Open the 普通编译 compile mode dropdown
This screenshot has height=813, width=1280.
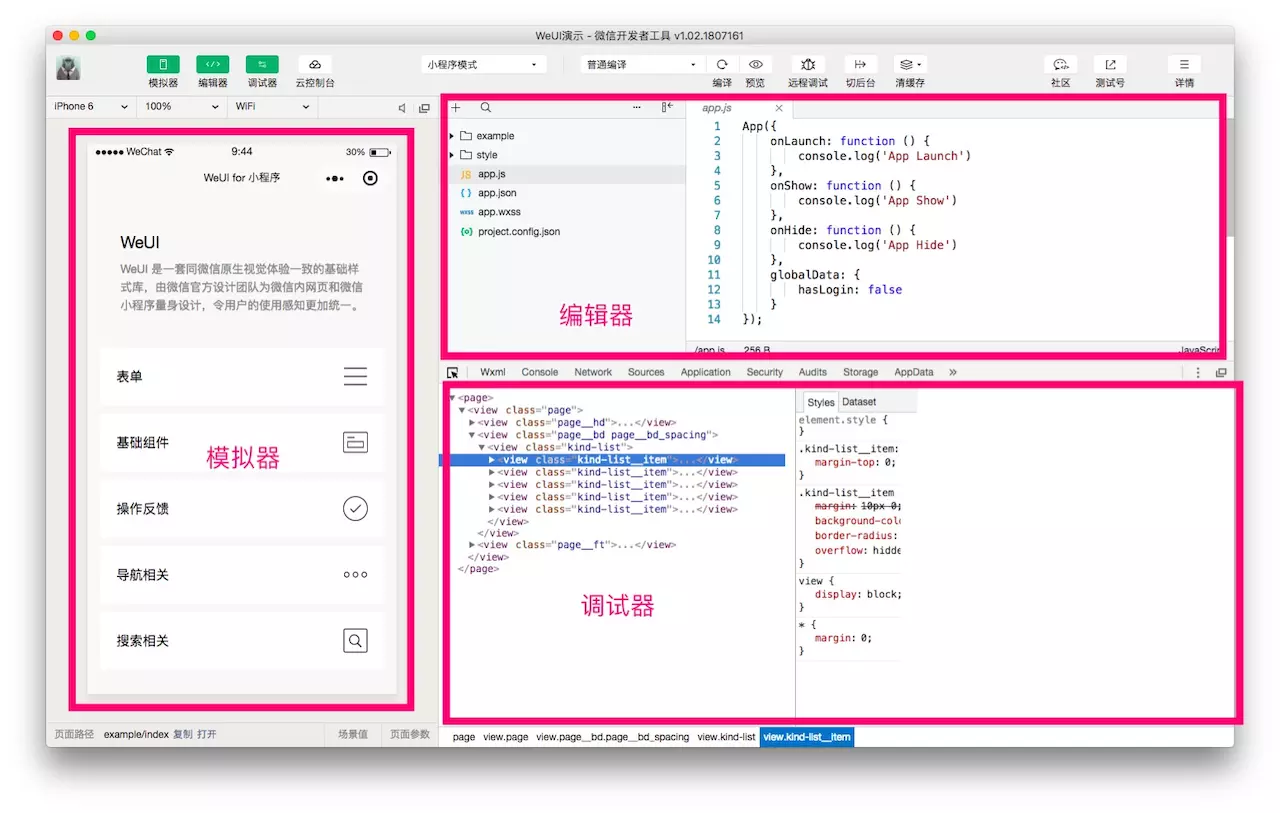641,64
